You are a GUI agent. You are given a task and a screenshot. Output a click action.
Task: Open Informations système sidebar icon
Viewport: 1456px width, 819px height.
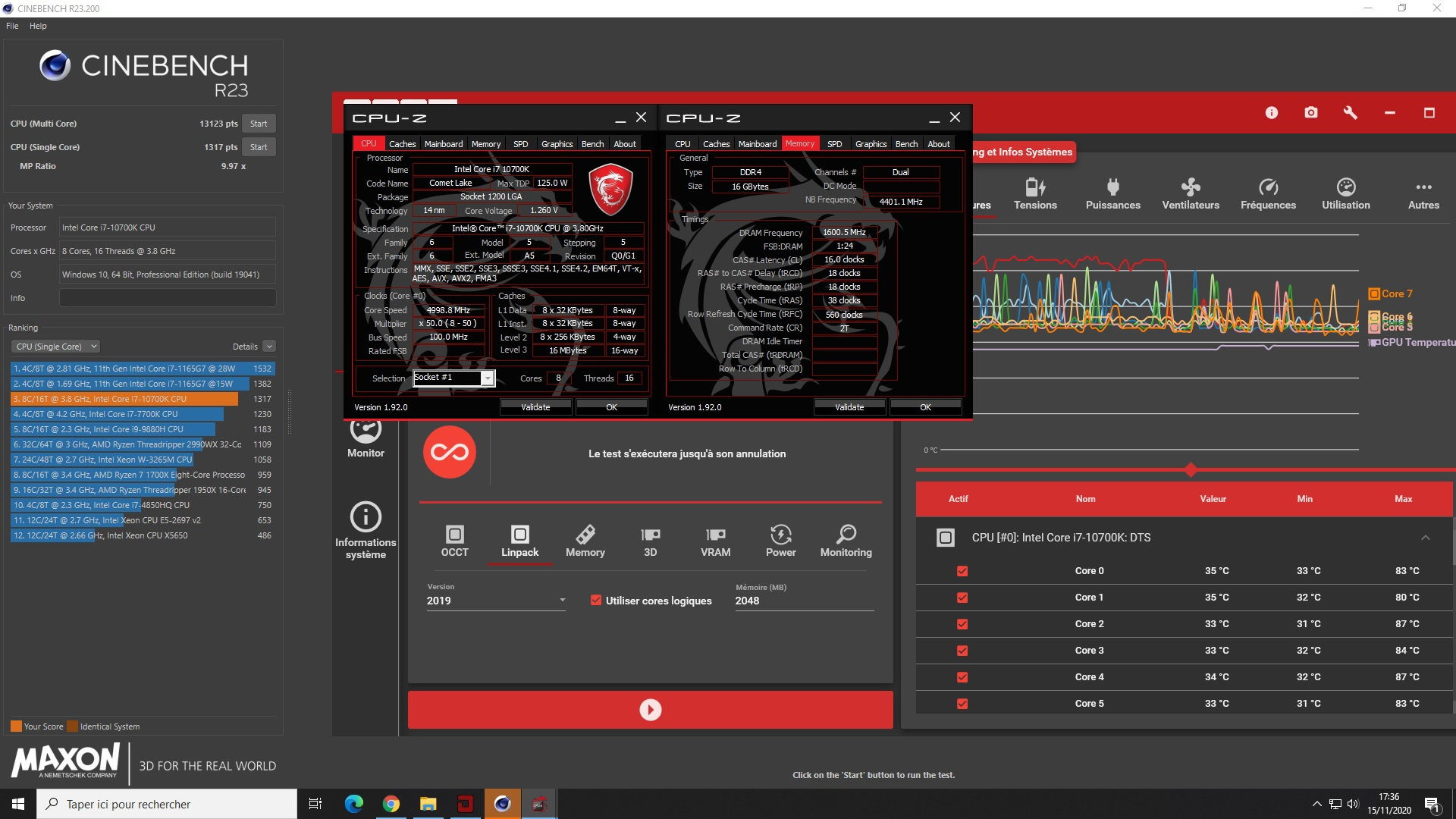tap(366, 517)
